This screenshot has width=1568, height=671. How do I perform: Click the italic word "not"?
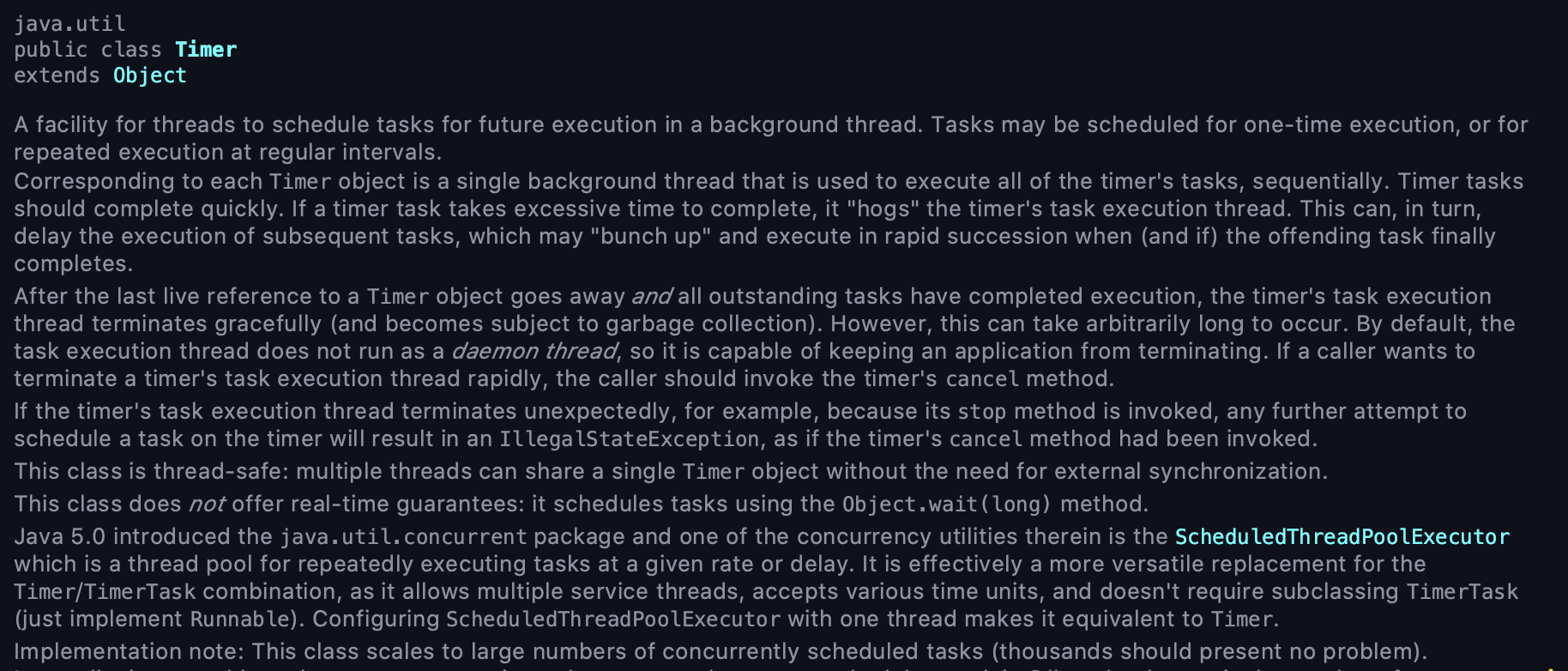(x=207, y=505)
